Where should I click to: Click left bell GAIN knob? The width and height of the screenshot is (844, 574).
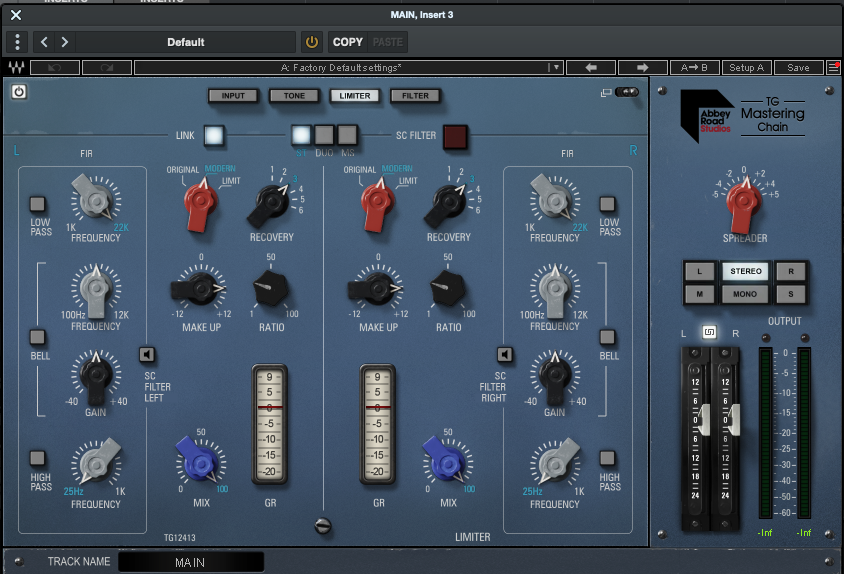coord(96,375)
